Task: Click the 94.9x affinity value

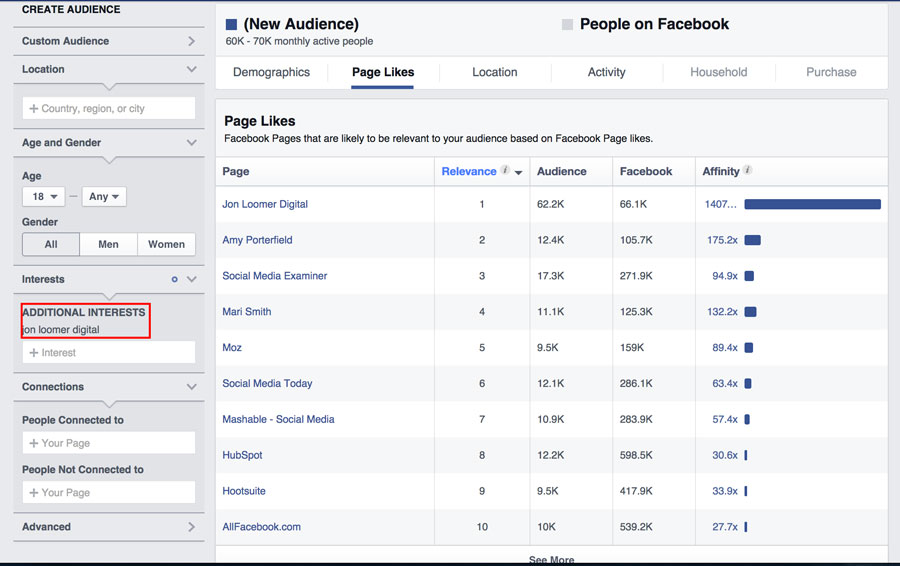Action: point(725,276)
